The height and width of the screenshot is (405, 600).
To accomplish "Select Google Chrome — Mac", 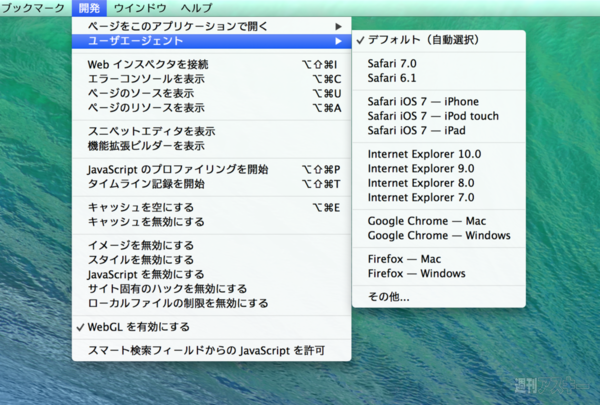I will coord(439,221).
